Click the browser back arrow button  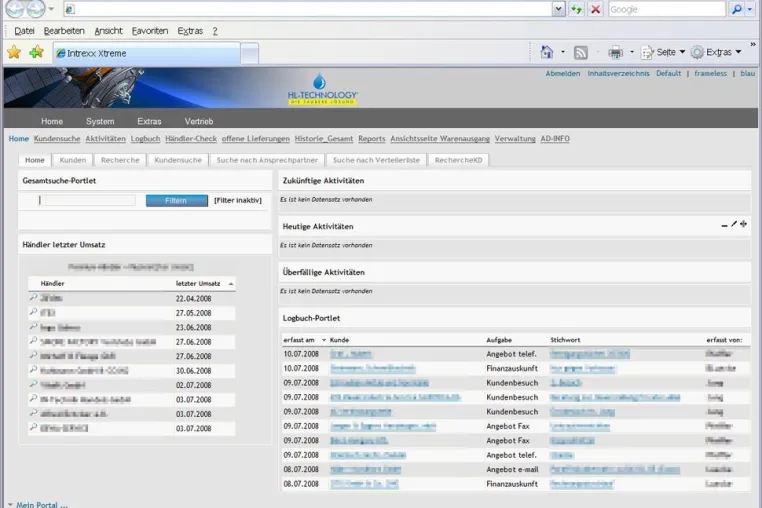(15, 8)
